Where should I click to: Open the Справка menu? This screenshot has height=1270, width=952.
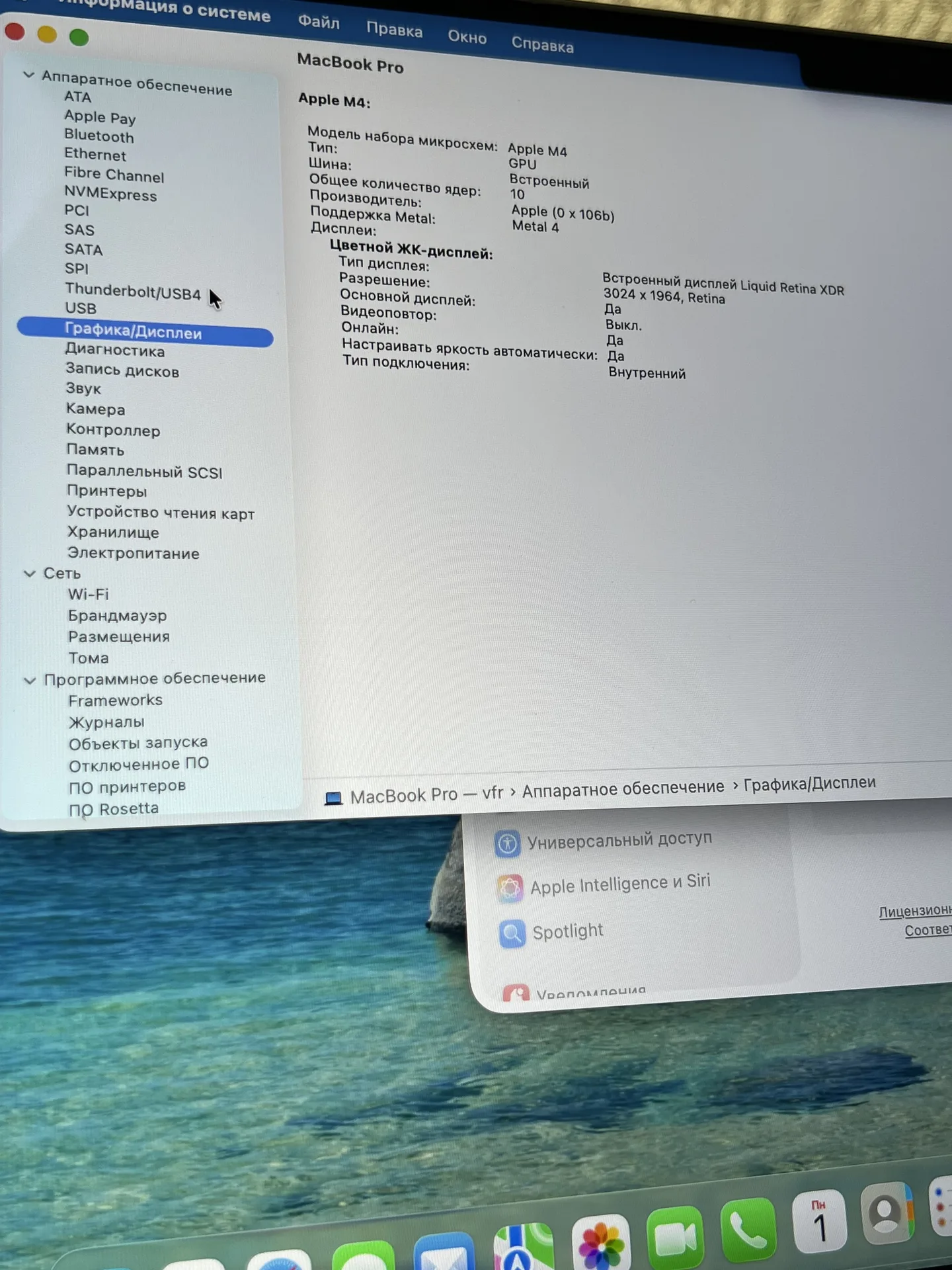tap(542, 45)
